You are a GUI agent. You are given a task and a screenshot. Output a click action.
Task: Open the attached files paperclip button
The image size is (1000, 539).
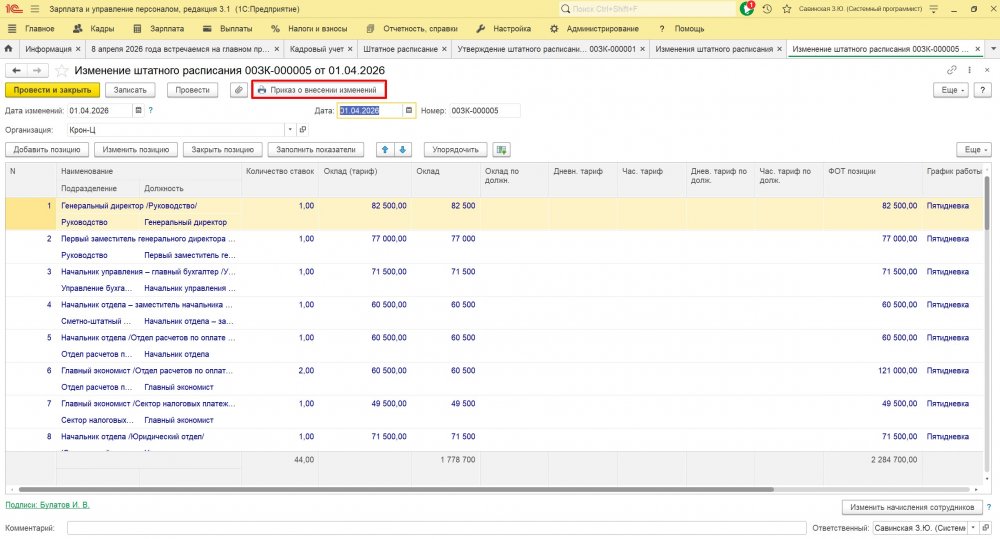click(x=239, y=90)
